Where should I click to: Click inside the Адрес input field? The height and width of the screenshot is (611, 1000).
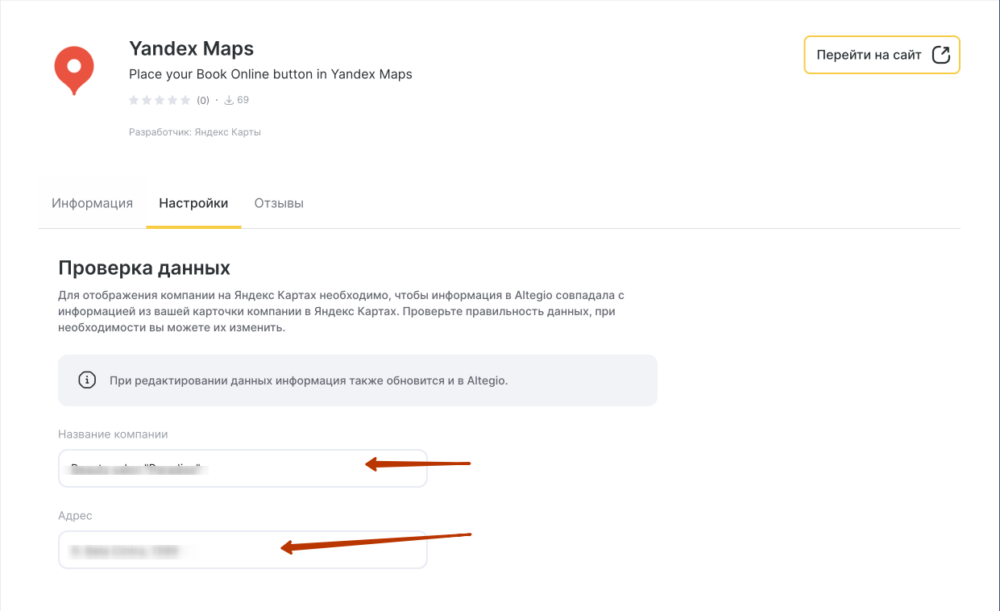click(x=242, y=550)
